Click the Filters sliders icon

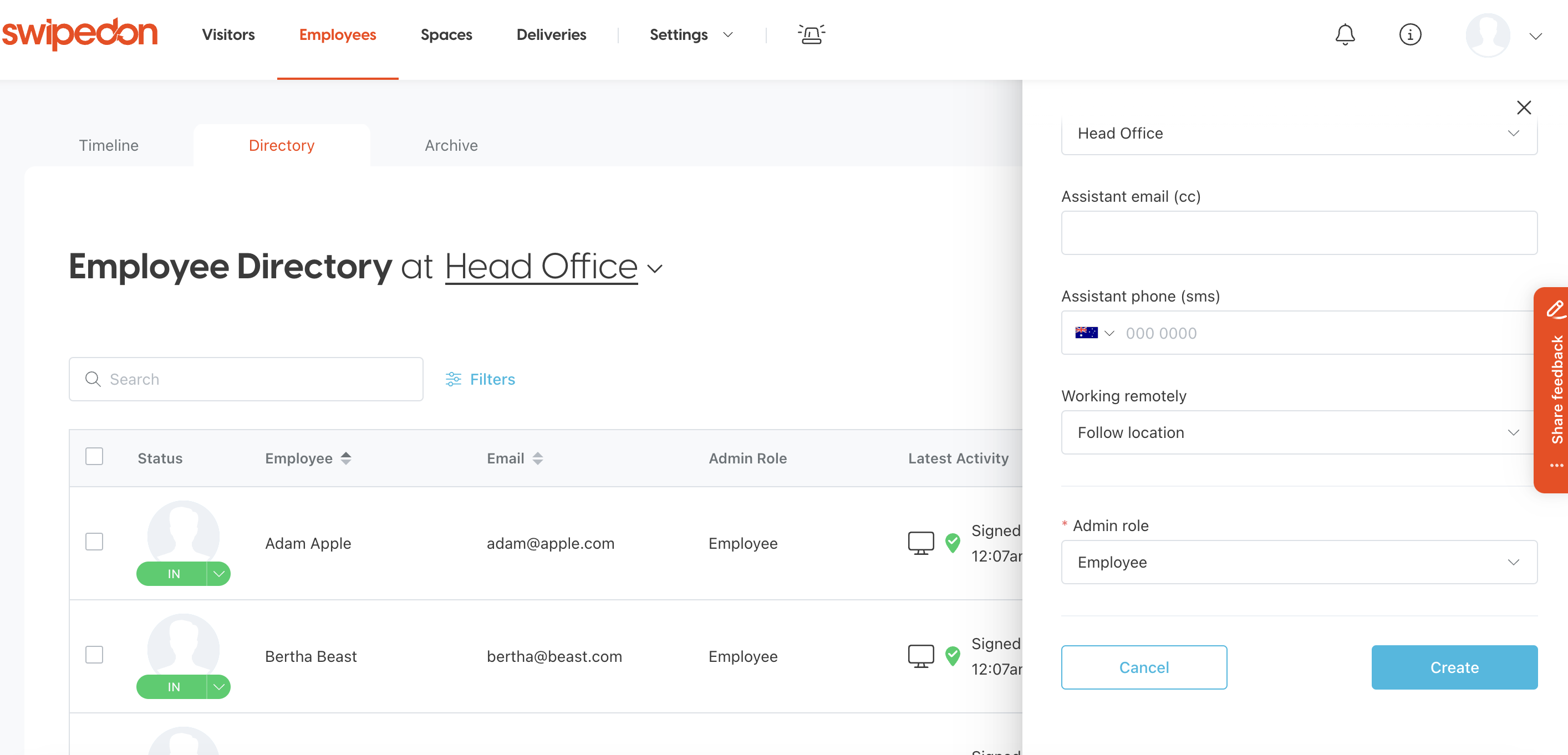pyautogui.click(x=453, y=379)
